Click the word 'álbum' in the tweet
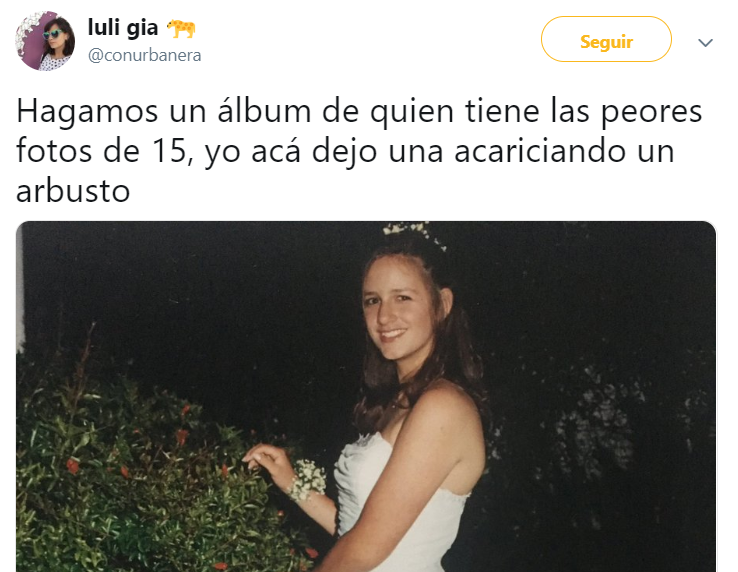This screenshot has width=738, height=572. tap(264, 111)
